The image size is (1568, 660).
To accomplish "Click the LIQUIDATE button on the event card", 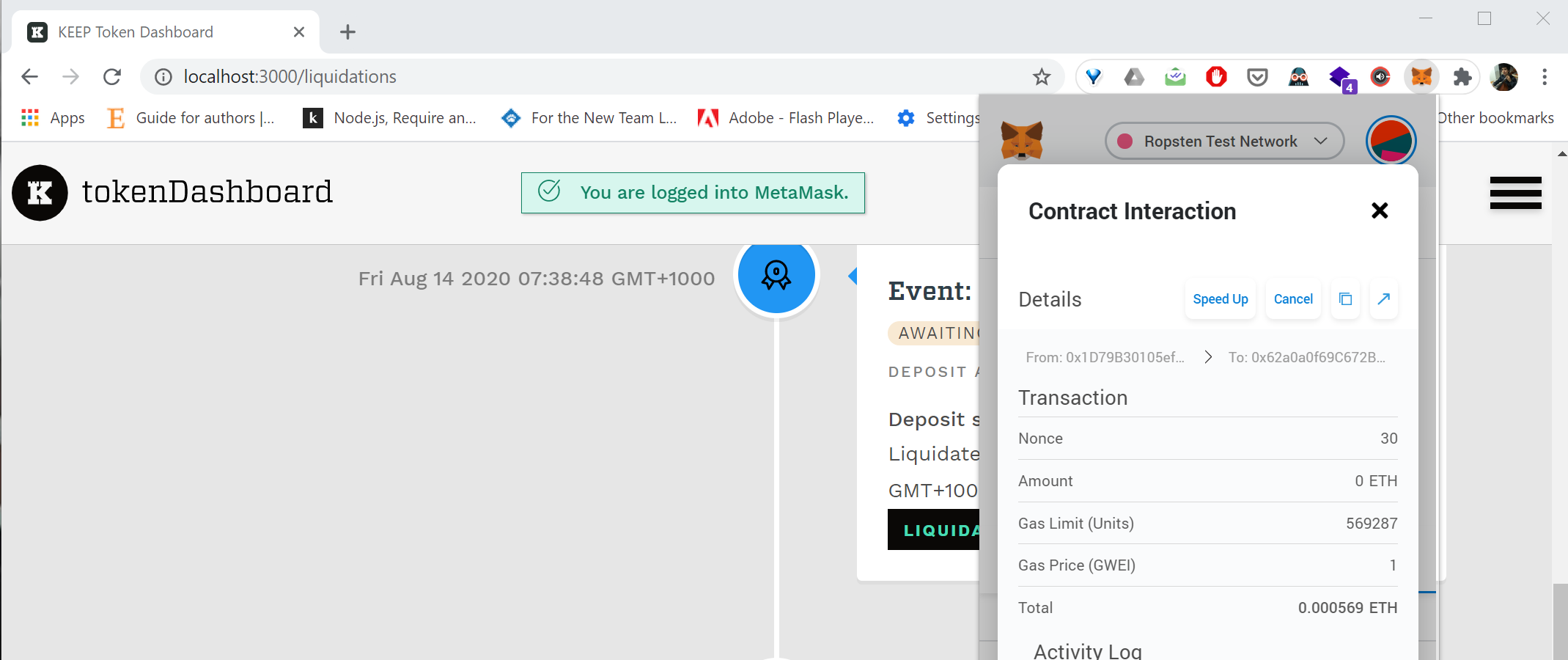I will pos(933,529).
